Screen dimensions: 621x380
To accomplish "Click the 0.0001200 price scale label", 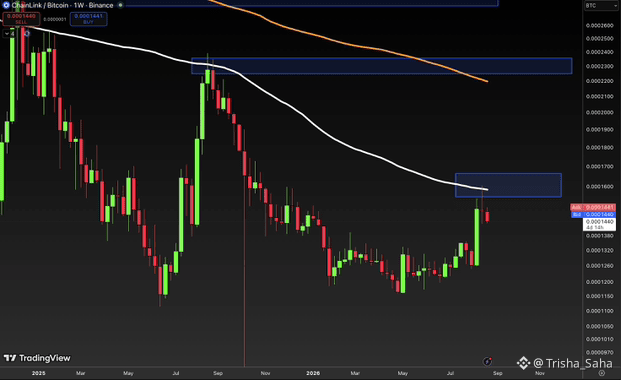I will click(x=599, y=282).
